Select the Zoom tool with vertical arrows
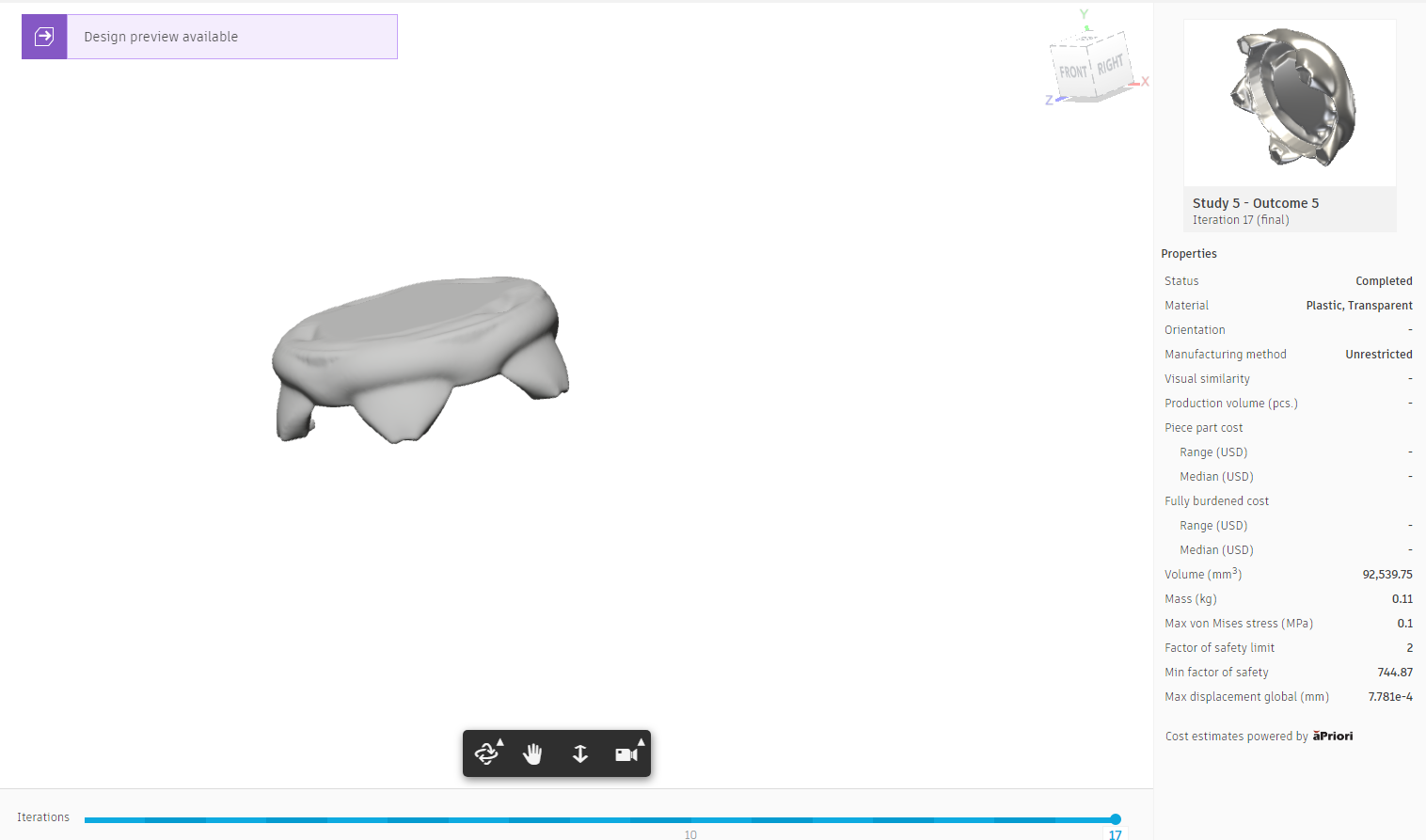The width and height of the screenshot is (1426, 840). point(579,754)
